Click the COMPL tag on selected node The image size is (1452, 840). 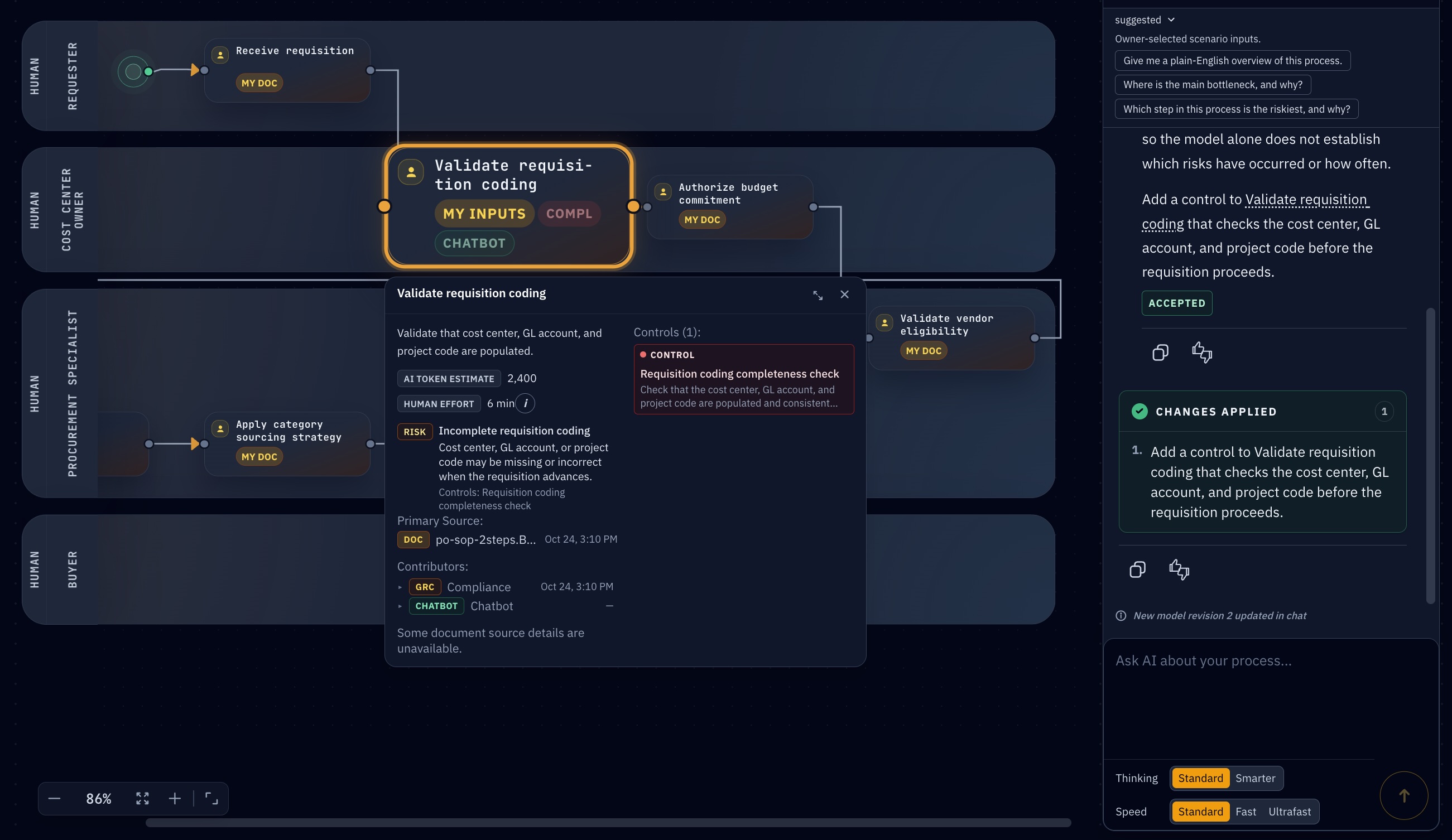(569, 214)
